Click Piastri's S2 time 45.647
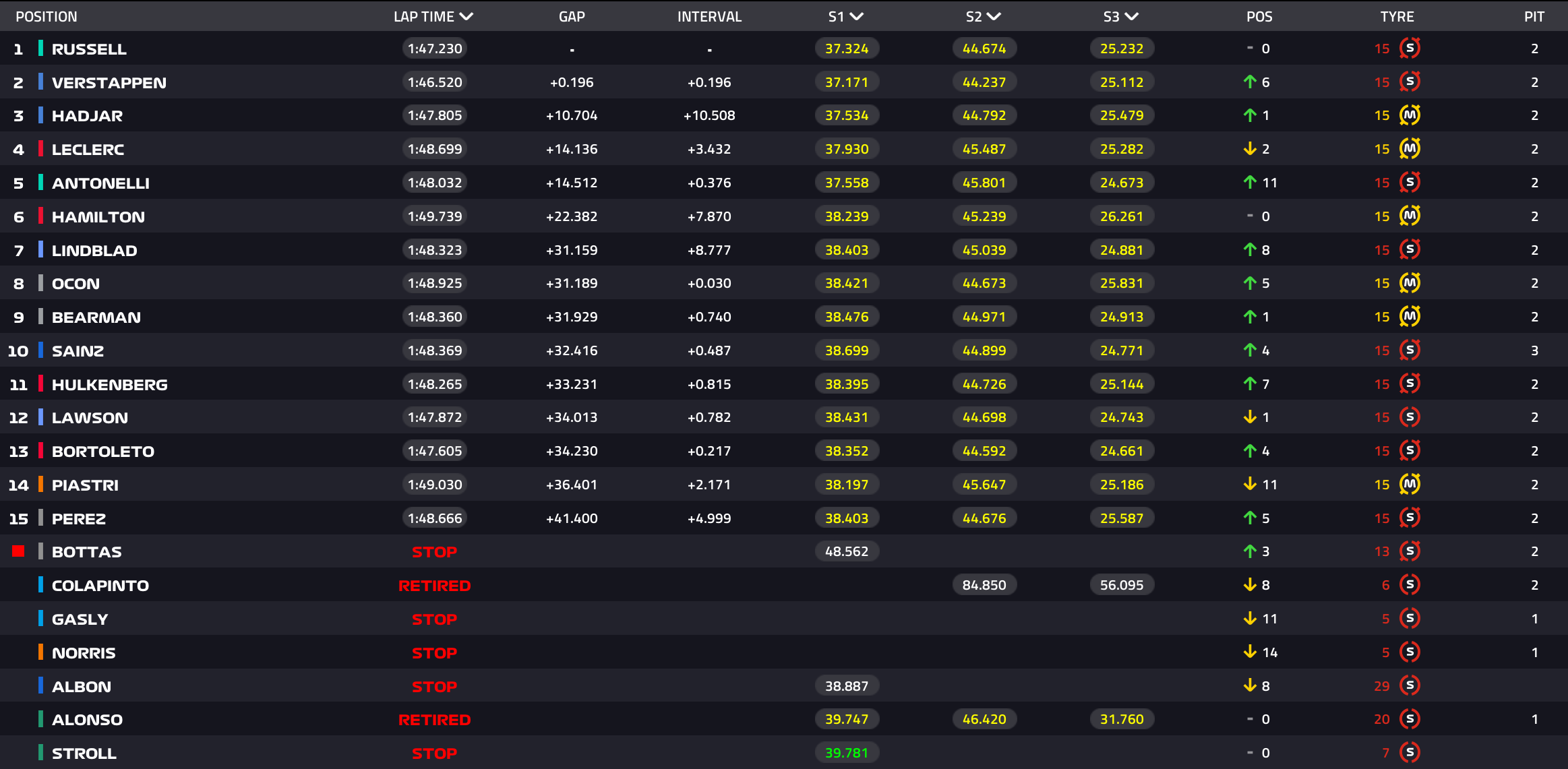The height and width of the screenshot is (769, 1568). pyautogui.click(x=984, y=485)
